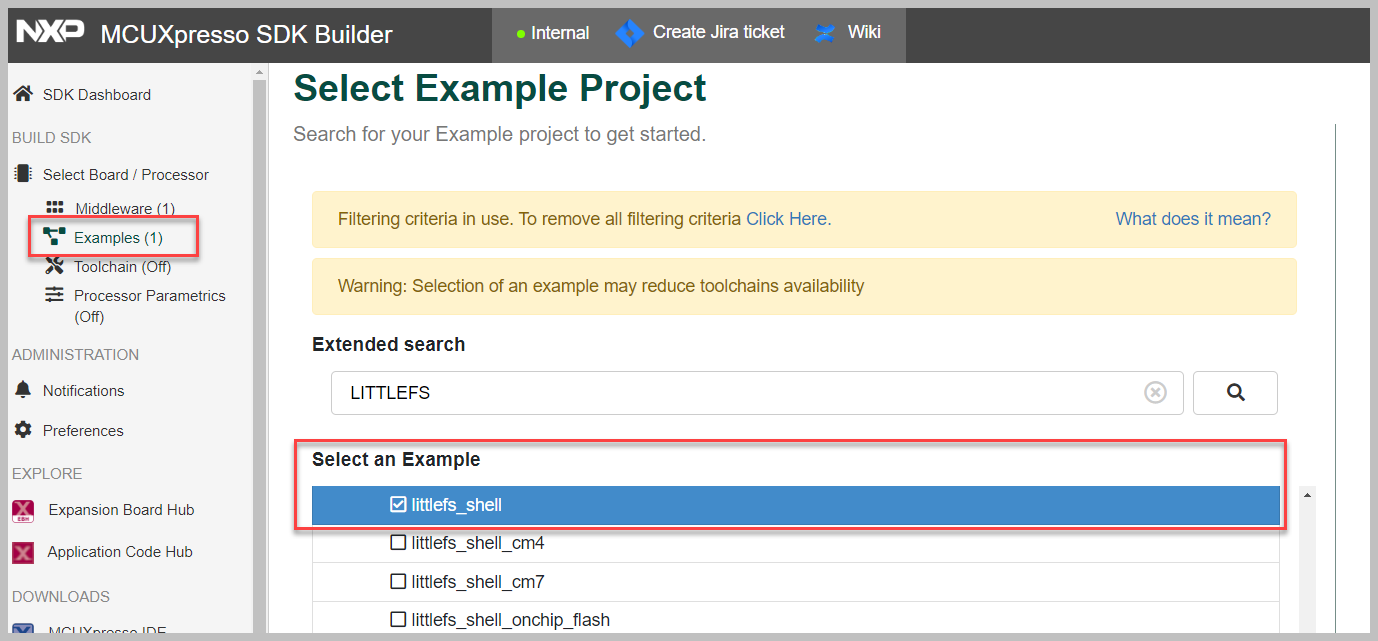
Task: Click the Notifications bell icon
Action: pos(23,390)
